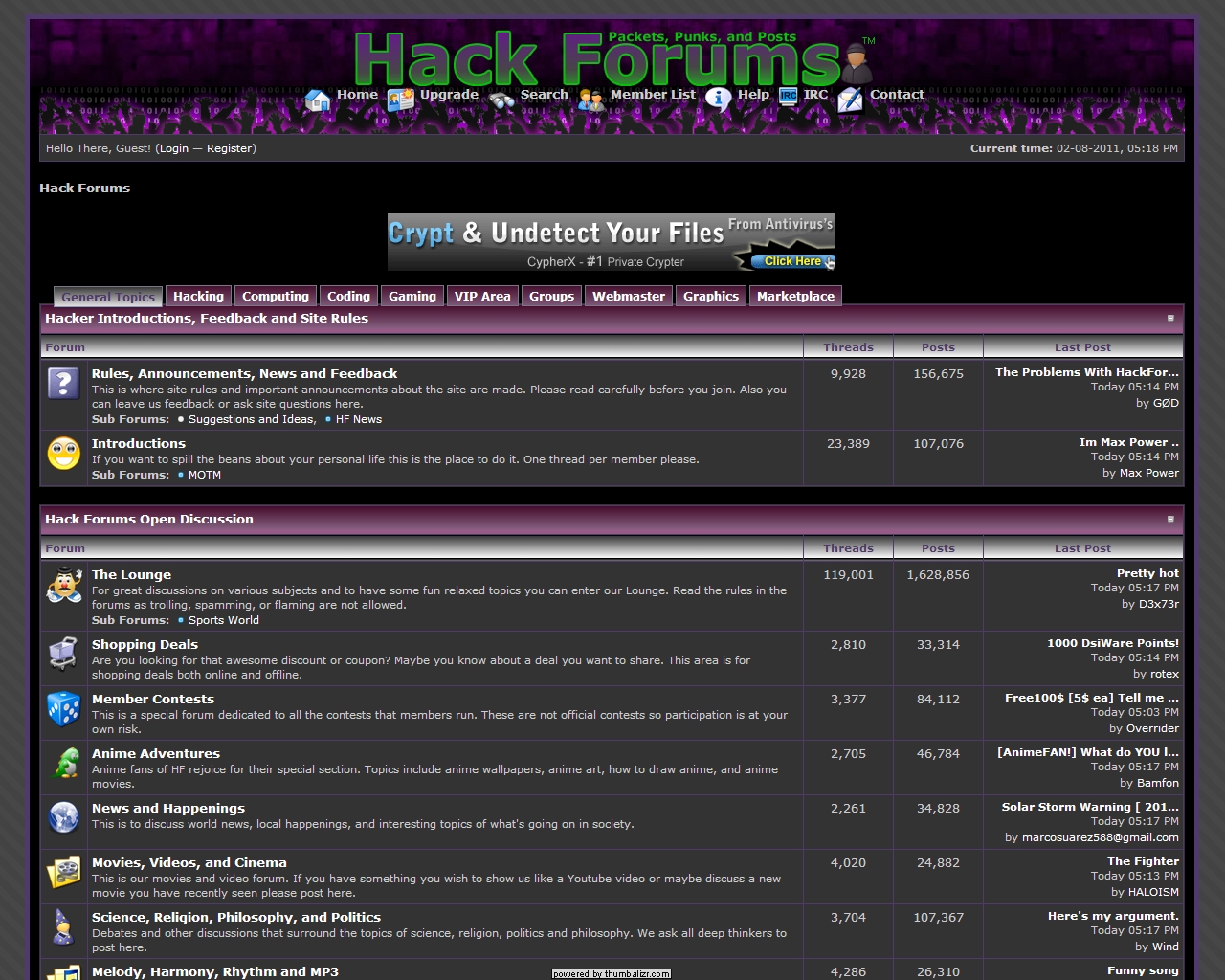Screen dimensions: 1225x980
Task: Open the Home menu link
Action: pos(357,94)
